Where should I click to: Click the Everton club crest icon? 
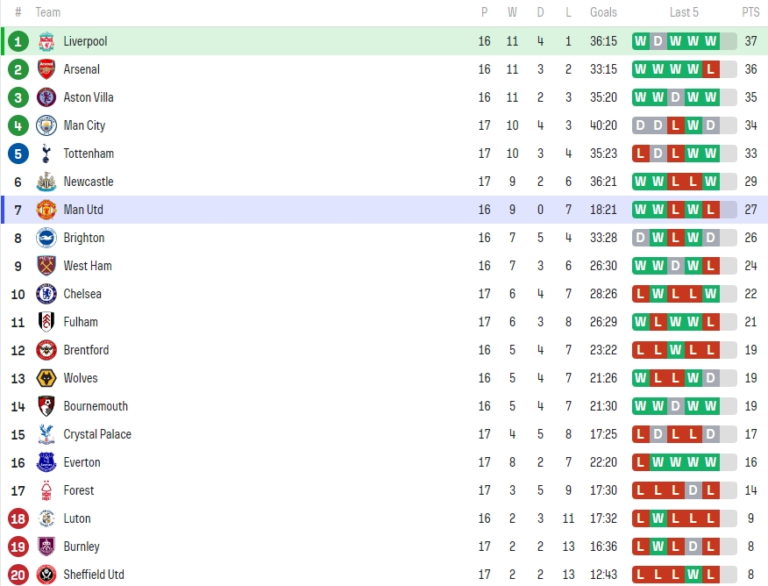click(x=46, y=462)
